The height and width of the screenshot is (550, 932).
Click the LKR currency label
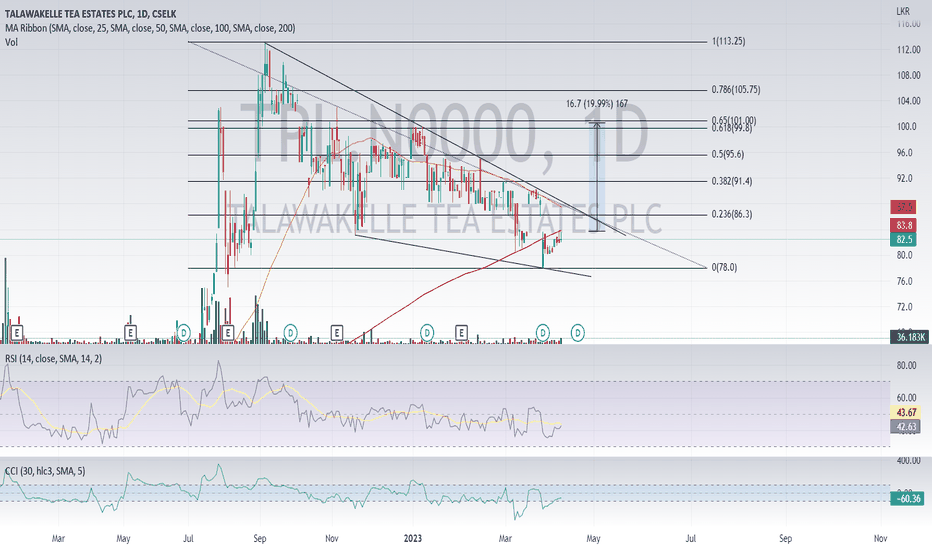(903, 11)
